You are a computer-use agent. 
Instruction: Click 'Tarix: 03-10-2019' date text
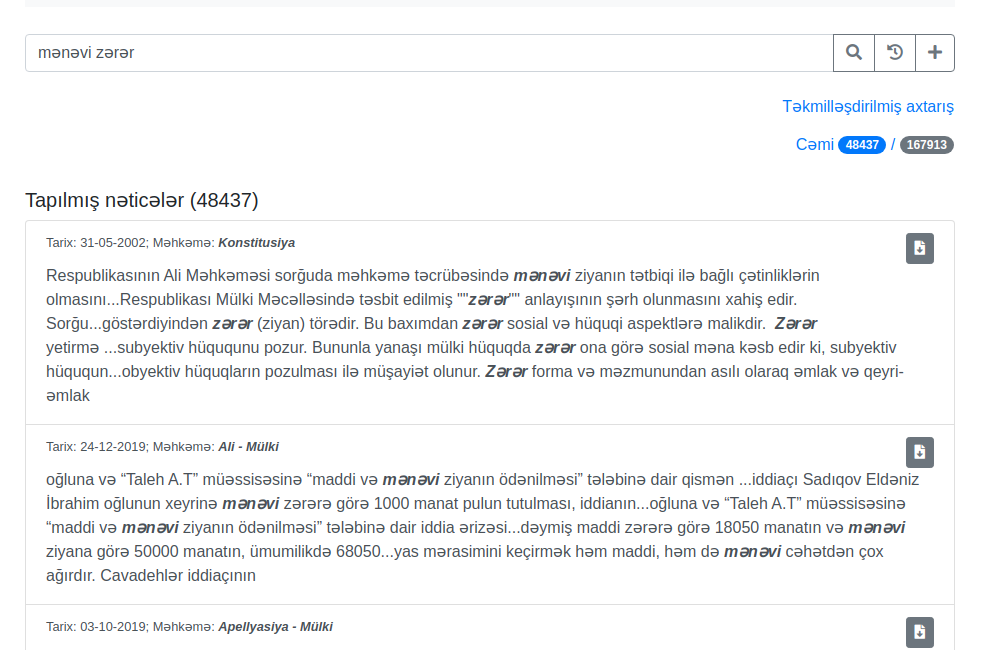pos(96,627)
